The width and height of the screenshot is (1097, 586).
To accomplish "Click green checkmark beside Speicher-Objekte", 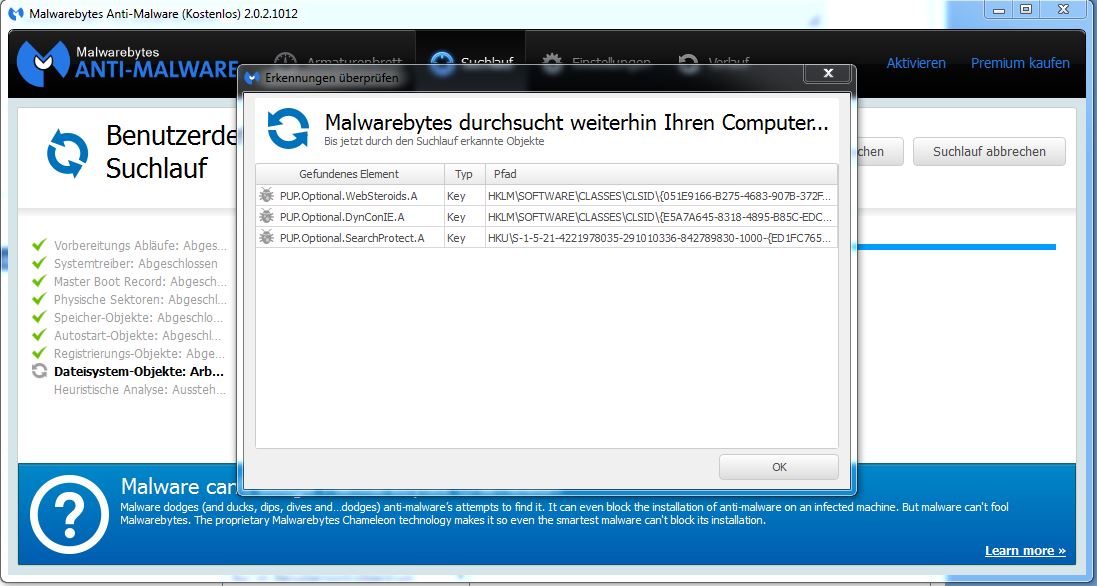I will (40, 317).
